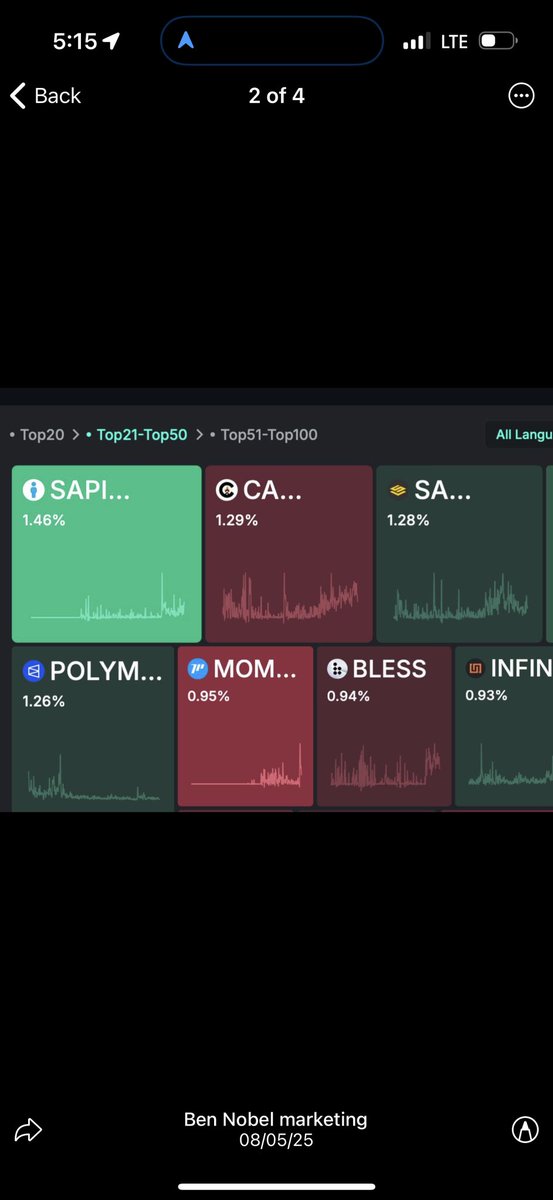Click the MOM... blue logo icon
Viewport: 553px width, 1200px height.
tap(197, 669)
